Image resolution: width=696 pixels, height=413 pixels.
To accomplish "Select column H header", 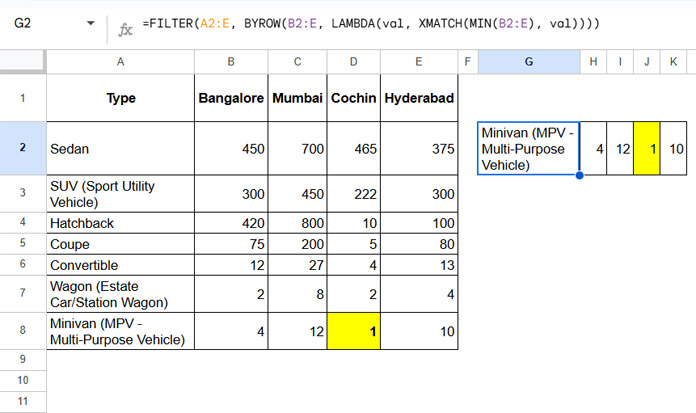I will 593,62.
